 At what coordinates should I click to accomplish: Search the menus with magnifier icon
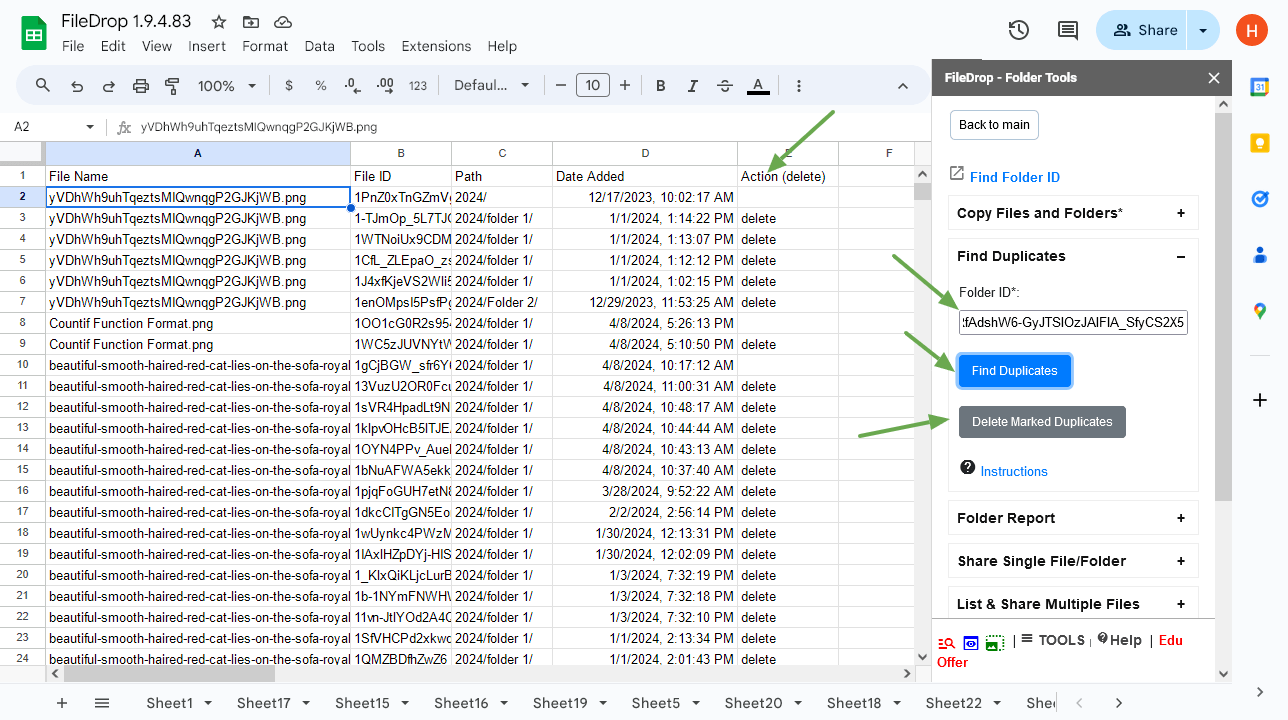(x=43, y=86)
